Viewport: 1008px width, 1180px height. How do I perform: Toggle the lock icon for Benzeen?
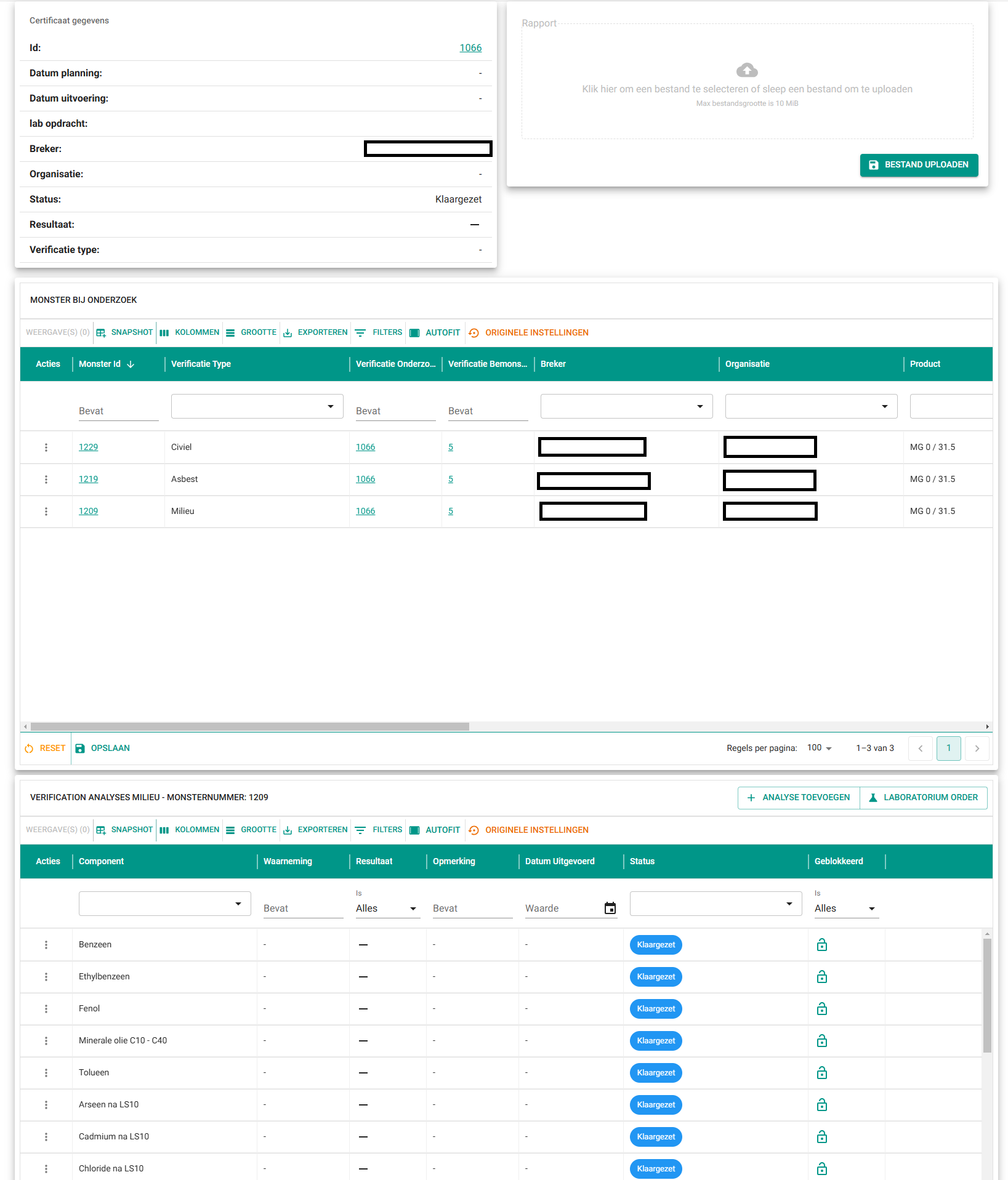point(822,945)
